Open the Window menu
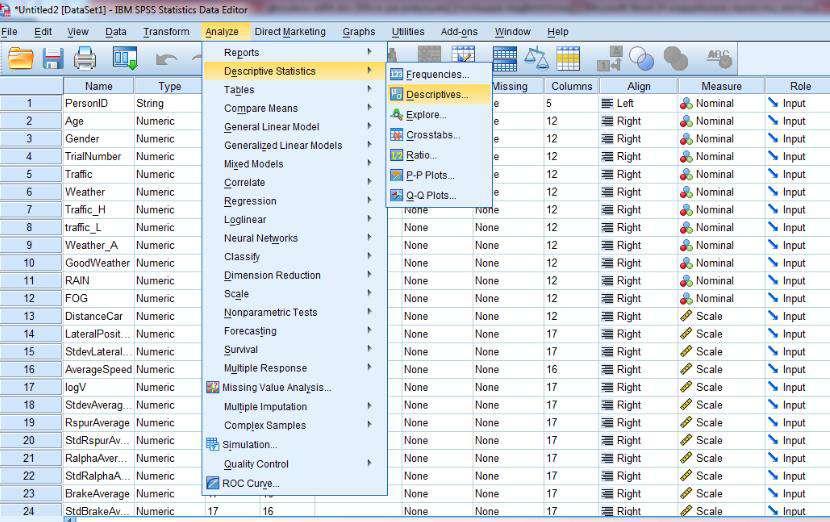This screenshot has width=830, height=522. click(512, 32)
